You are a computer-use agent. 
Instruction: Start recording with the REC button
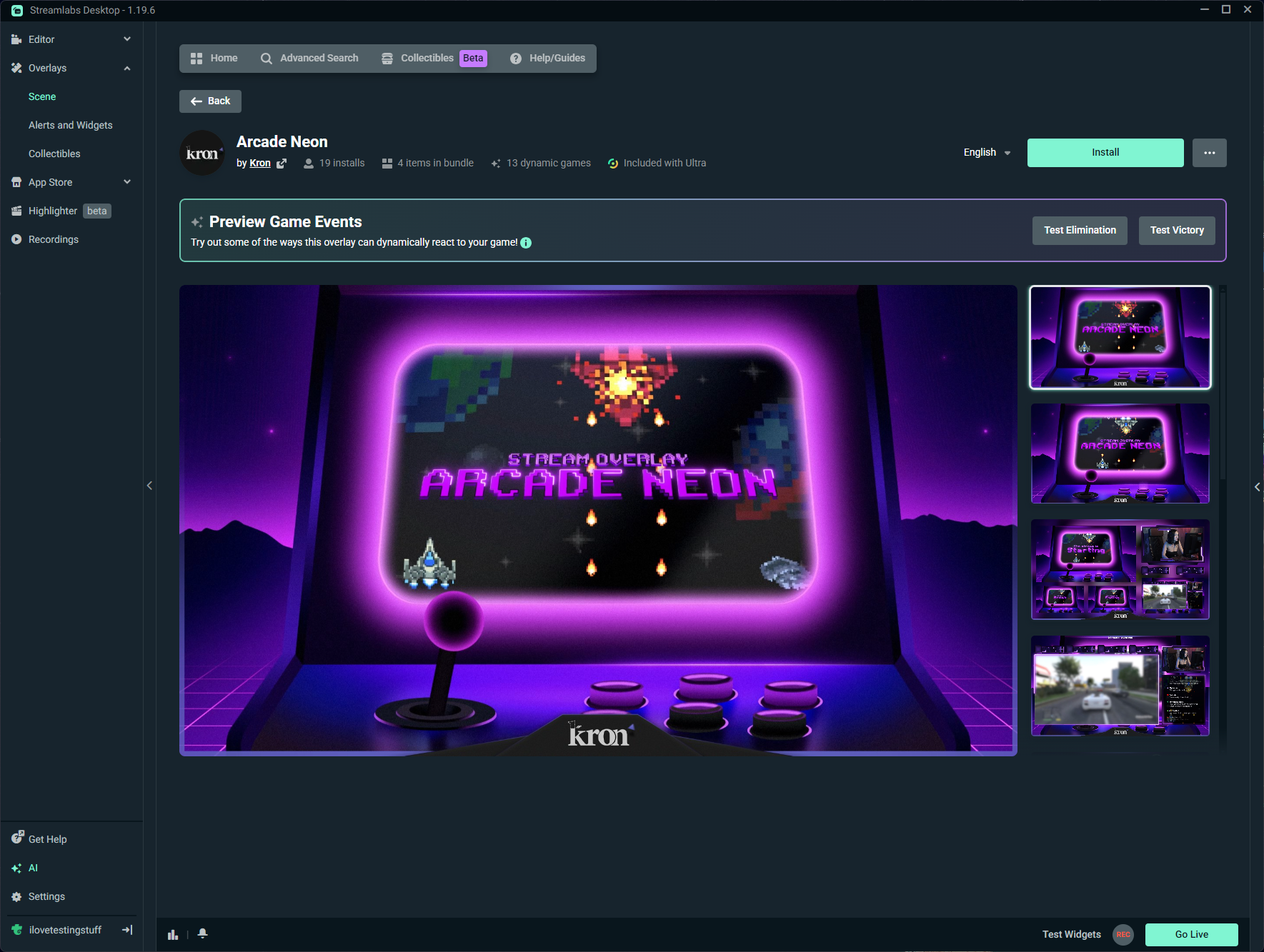[1123, 934]
